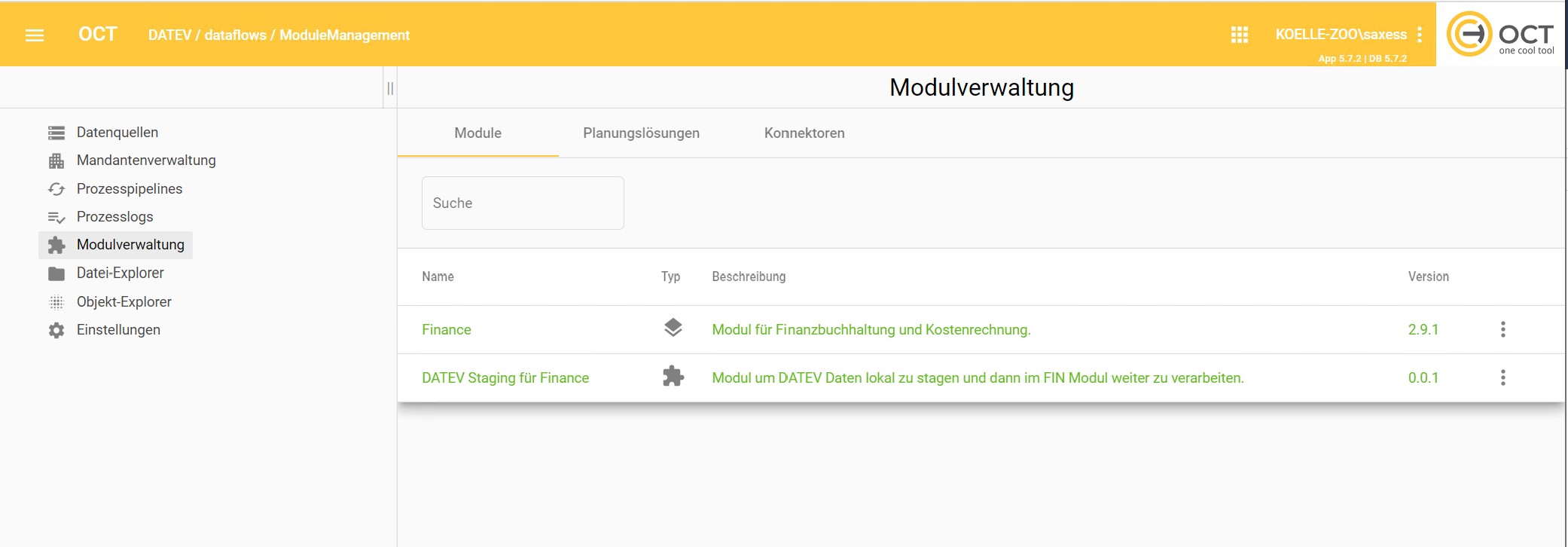Click the Datenquellen sidebar icon
This screenshot has height=547, width=1568.
pos(56,133)
